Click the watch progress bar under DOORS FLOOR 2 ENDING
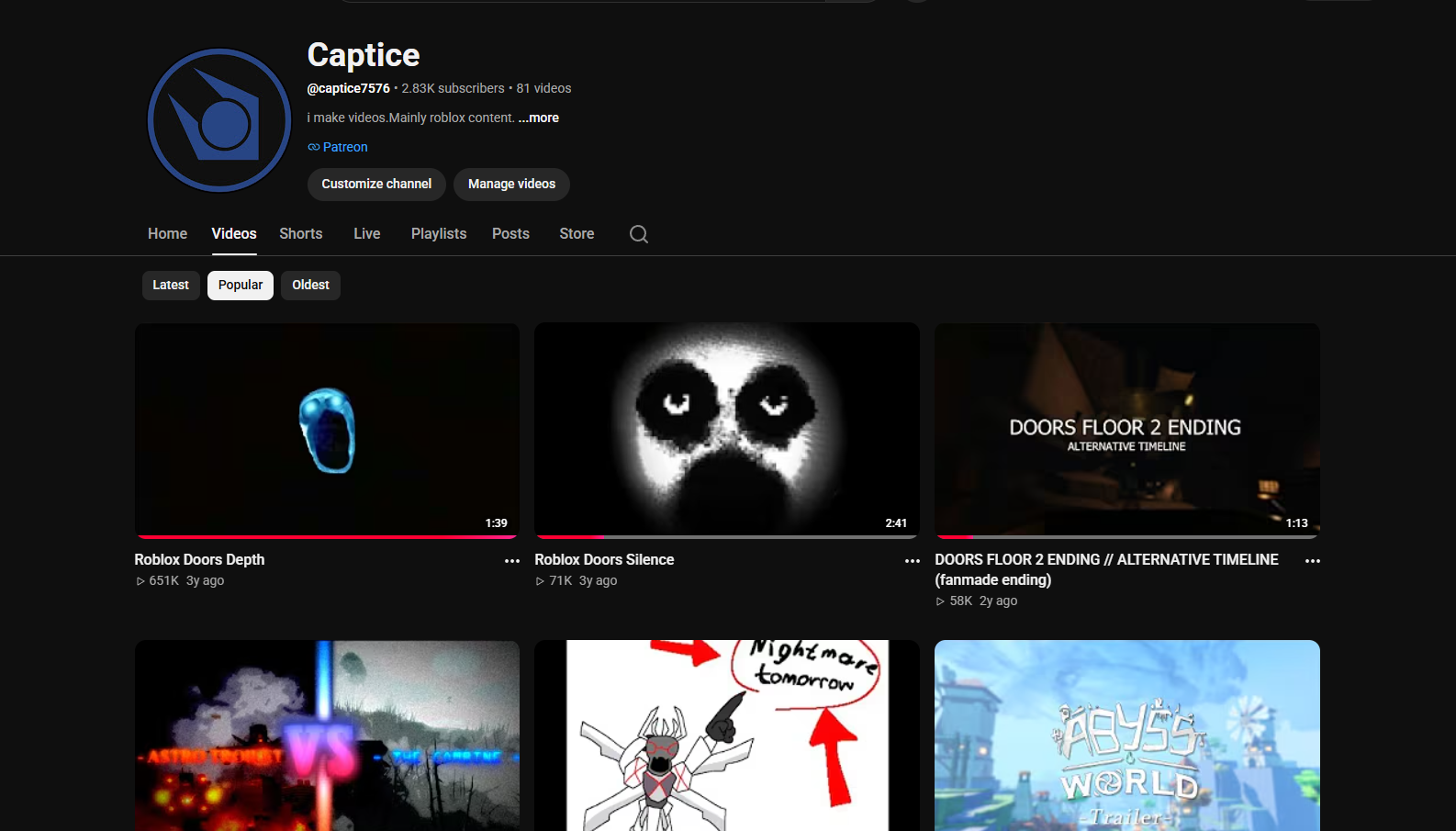The height and width of the screenshot is (831, 1456). point(1127,536)
